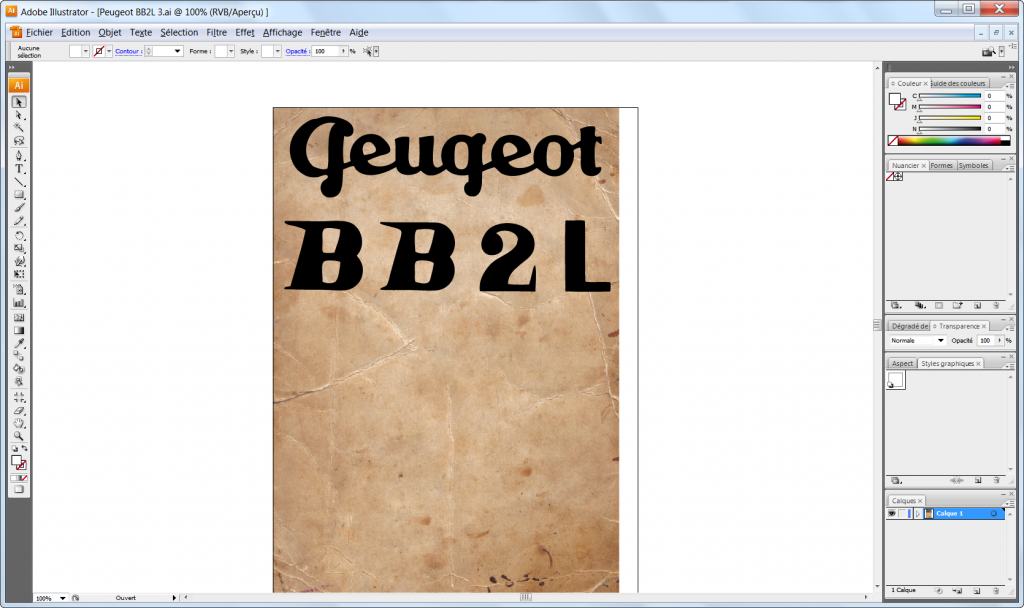Click toolbox fill and stroke swatch
1024x608 pixels.
[18, 463]
